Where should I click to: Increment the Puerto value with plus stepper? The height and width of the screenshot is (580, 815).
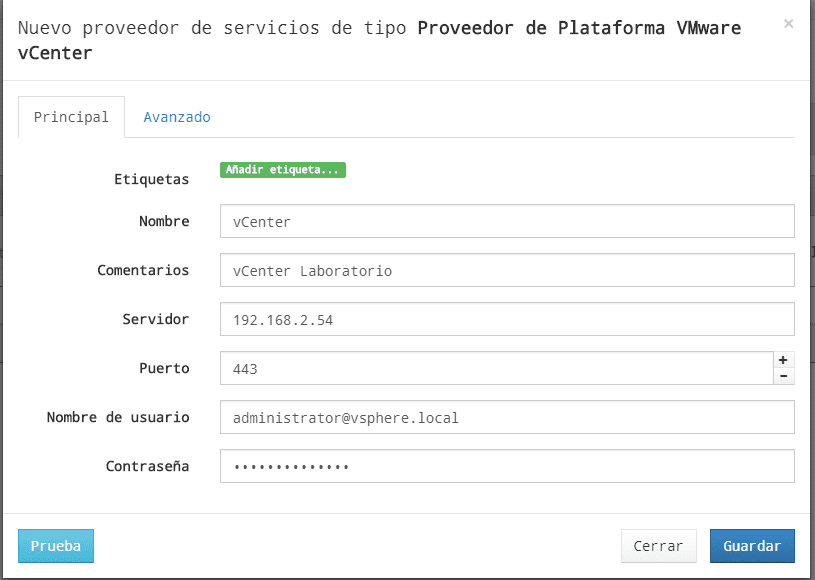[x=783, y=360]
